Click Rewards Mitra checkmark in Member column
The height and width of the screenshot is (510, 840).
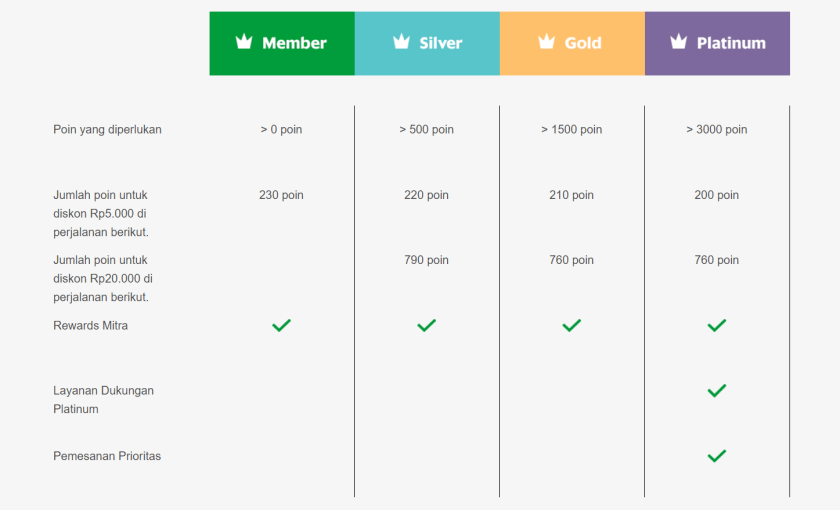coord(282,325)
